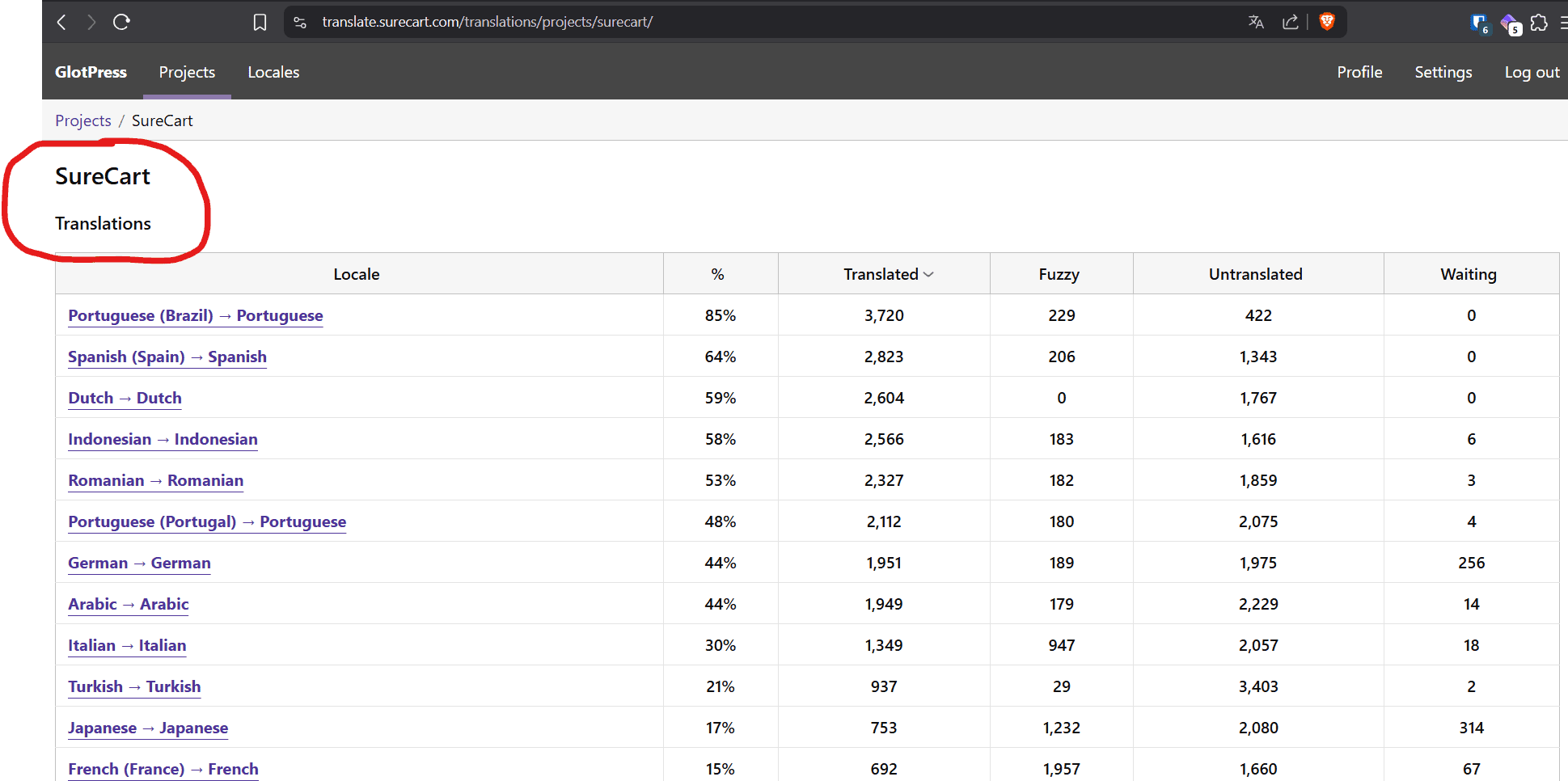This screenshot has height=781, width=1568.
Task: Reload the page using the refresh icon
Action: point(121,22)
